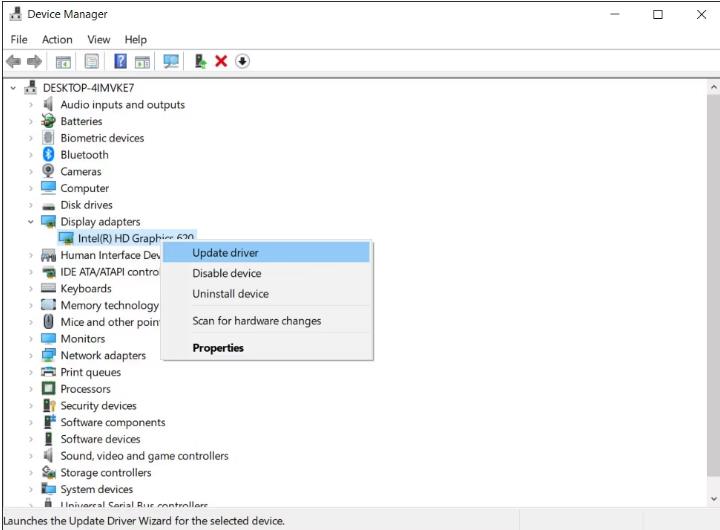Click the Print queues printer icon
The height and width of the screenshot is (530, 720).
(48, 372)
